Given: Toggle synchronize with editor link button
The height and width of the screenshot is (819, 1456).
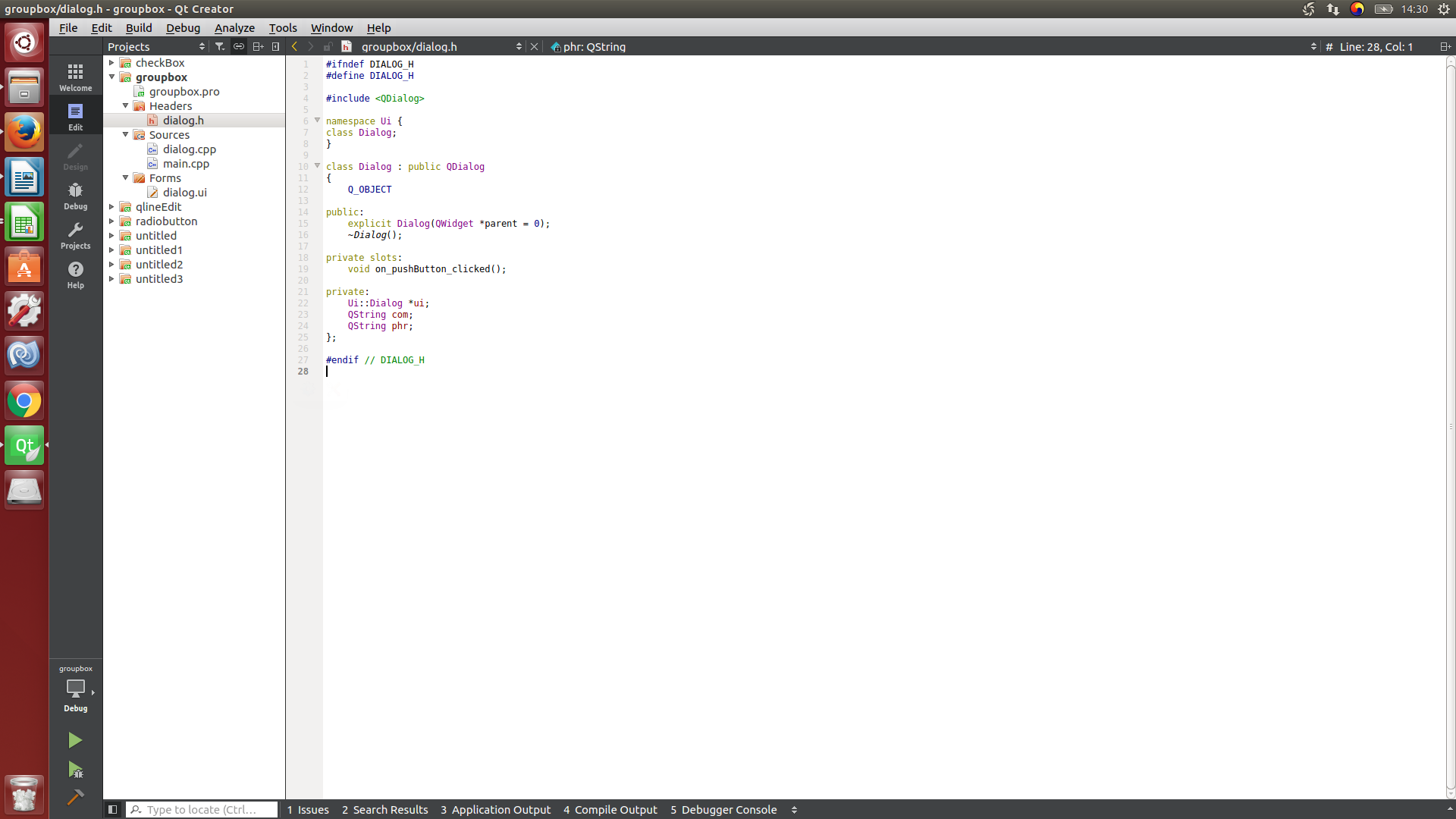Looking at the screenshot, I should point(239,46).
